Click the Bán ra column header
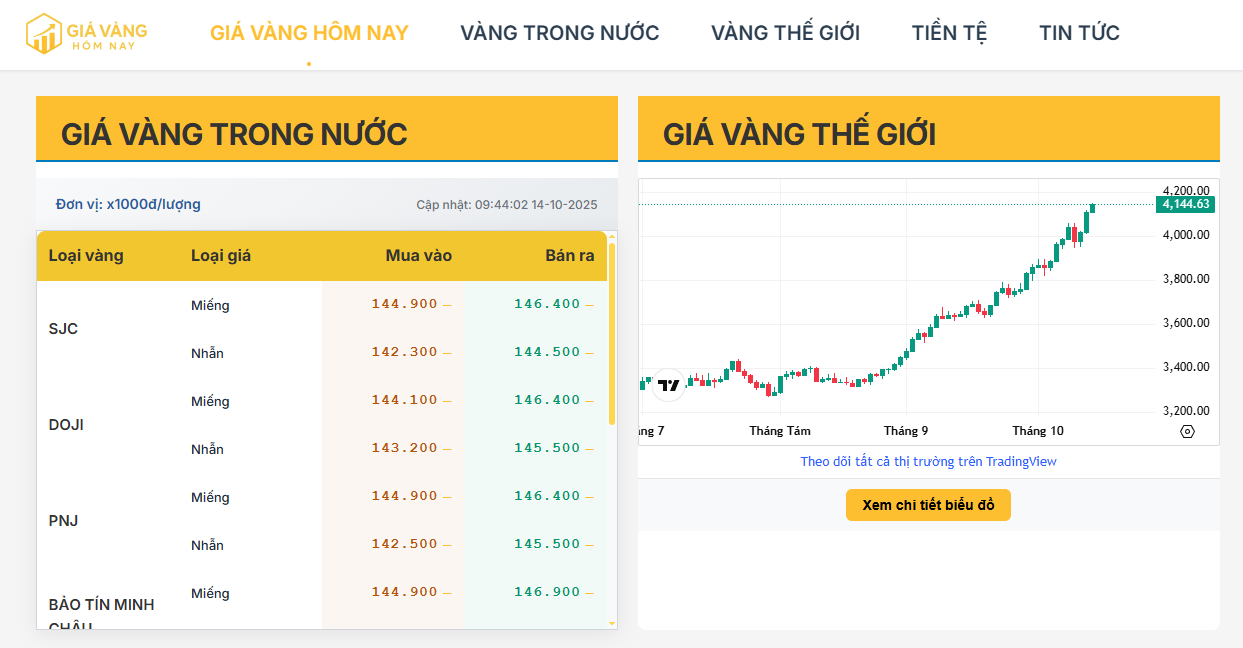 pyautogui.click(x=569, y=255)
